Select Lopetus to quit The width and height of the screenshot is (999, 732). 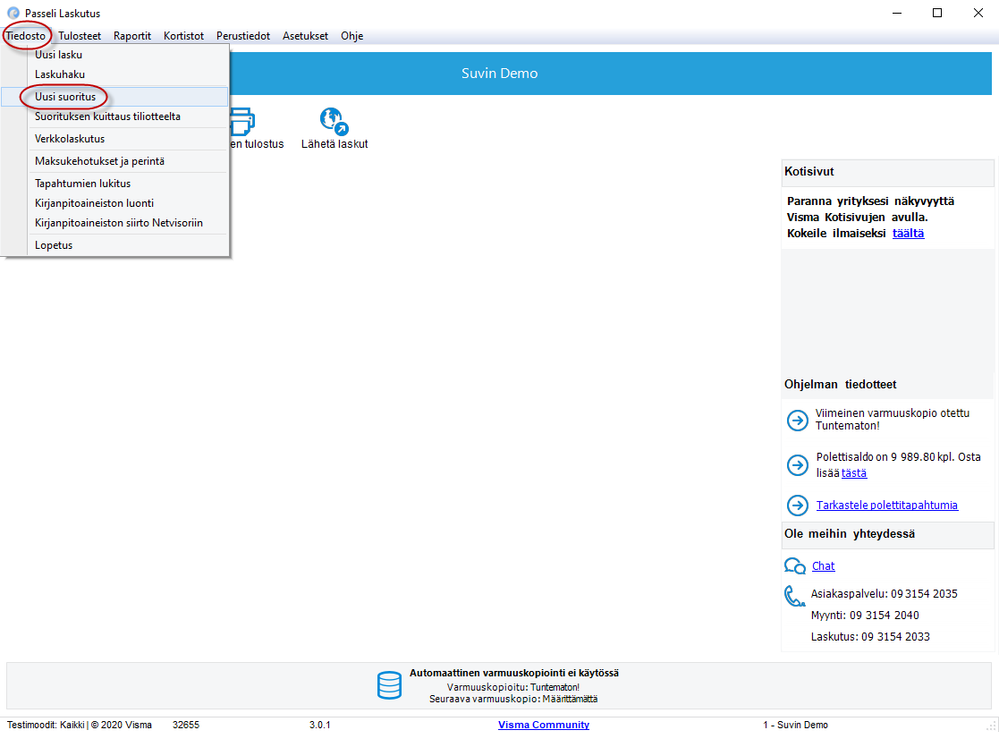[x=115, y=245]
